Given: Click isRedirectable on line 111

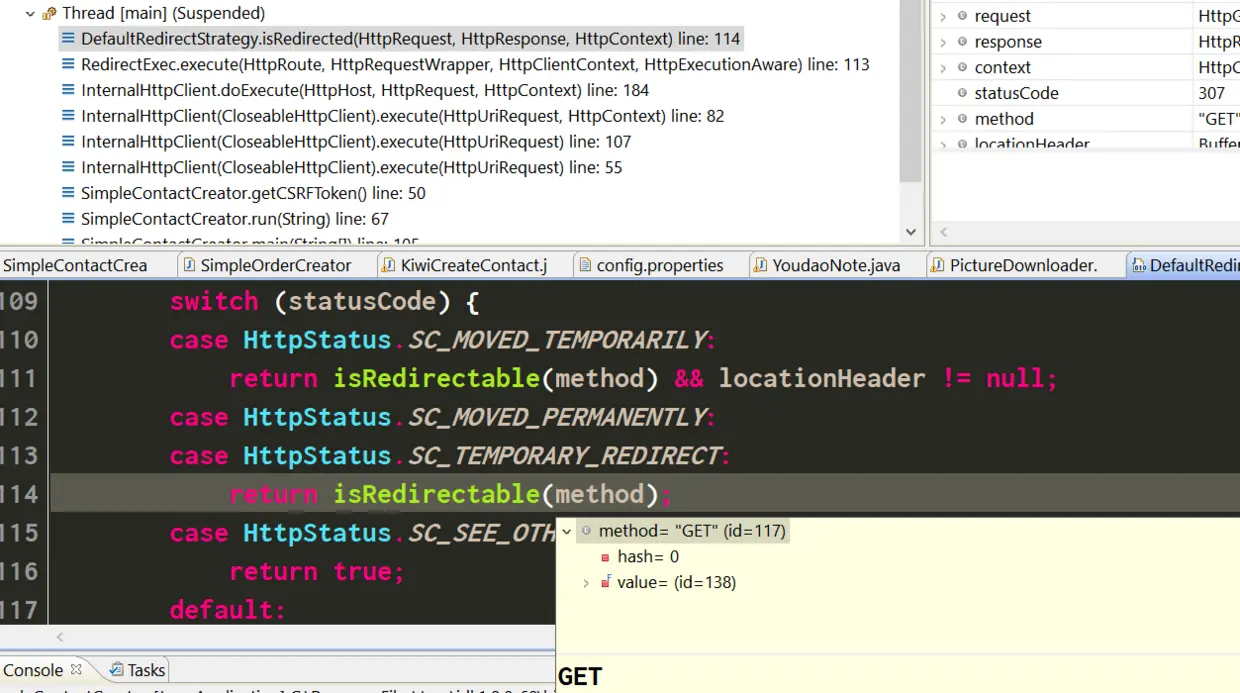Looking at the screenshot, I should [x=436, y=378].
